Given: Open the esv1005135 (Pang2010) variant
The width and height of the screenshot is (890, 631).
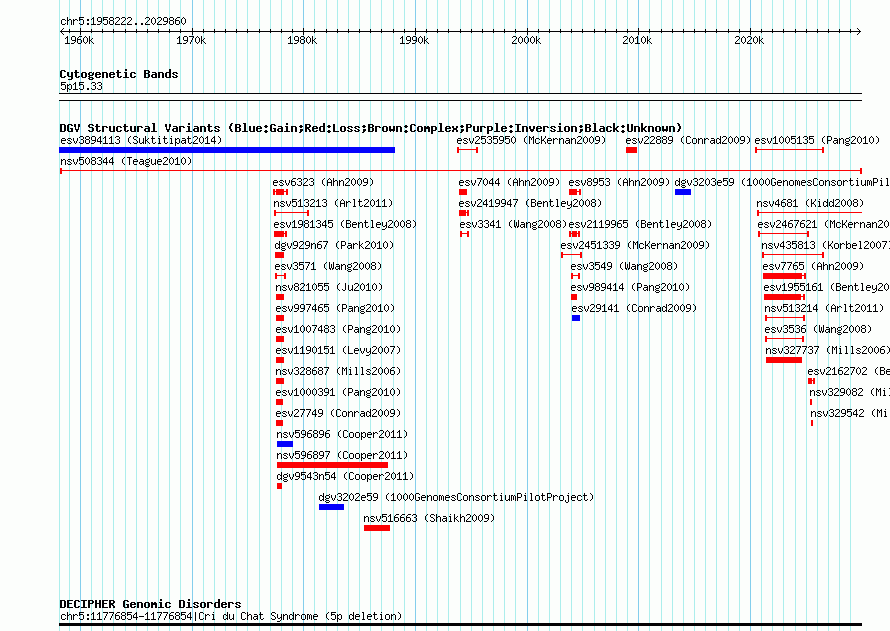Looking at the screenshot, I should (817, 140).
